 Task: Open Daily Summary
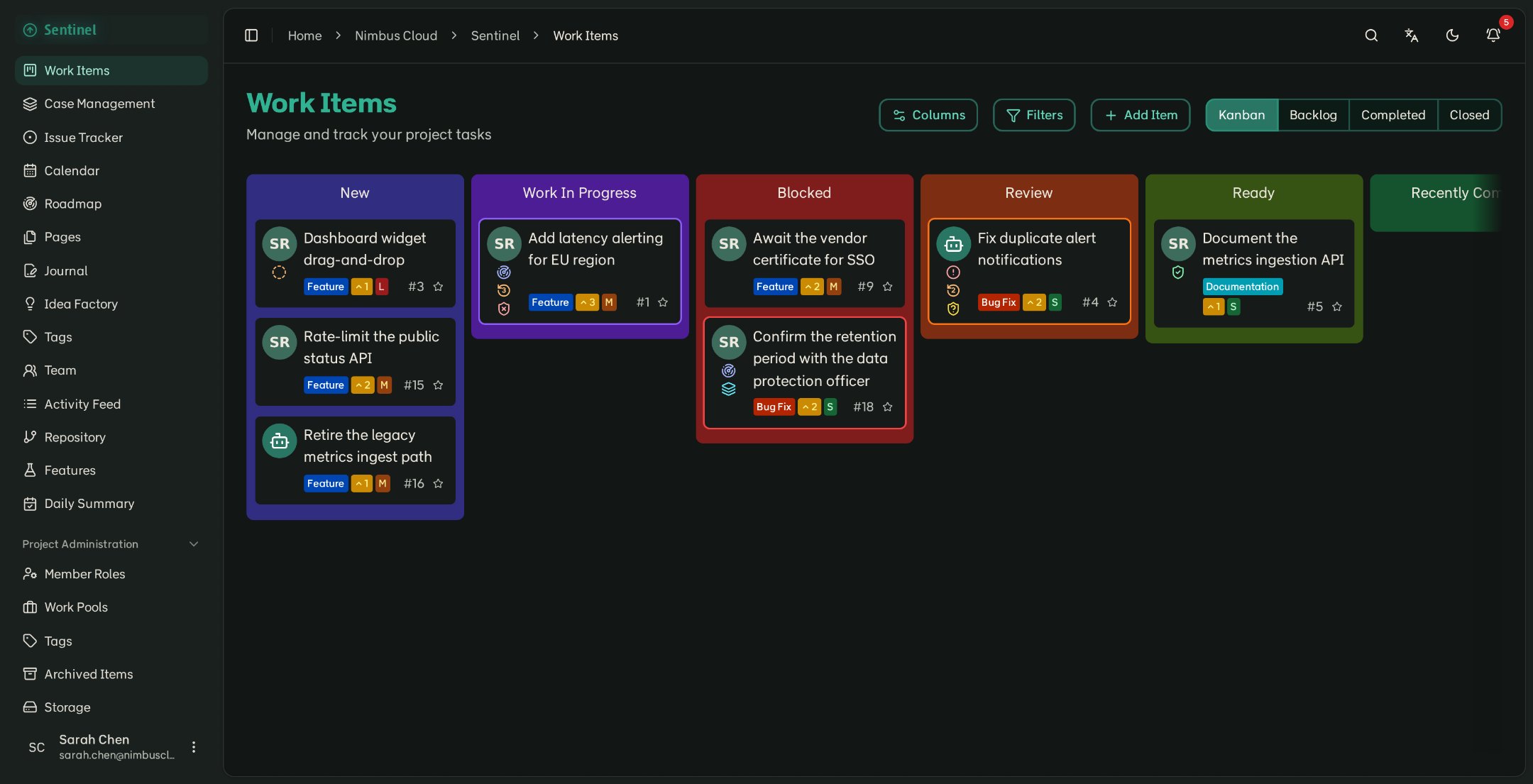[x=111, y=504]
